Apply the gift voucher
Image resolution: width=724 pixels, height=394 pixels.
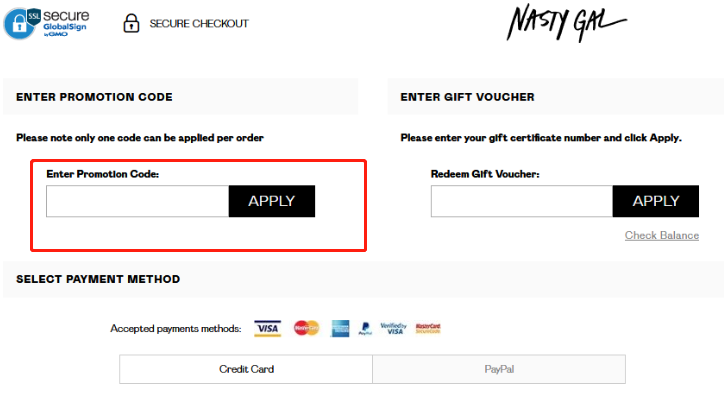tap(656, 201)
